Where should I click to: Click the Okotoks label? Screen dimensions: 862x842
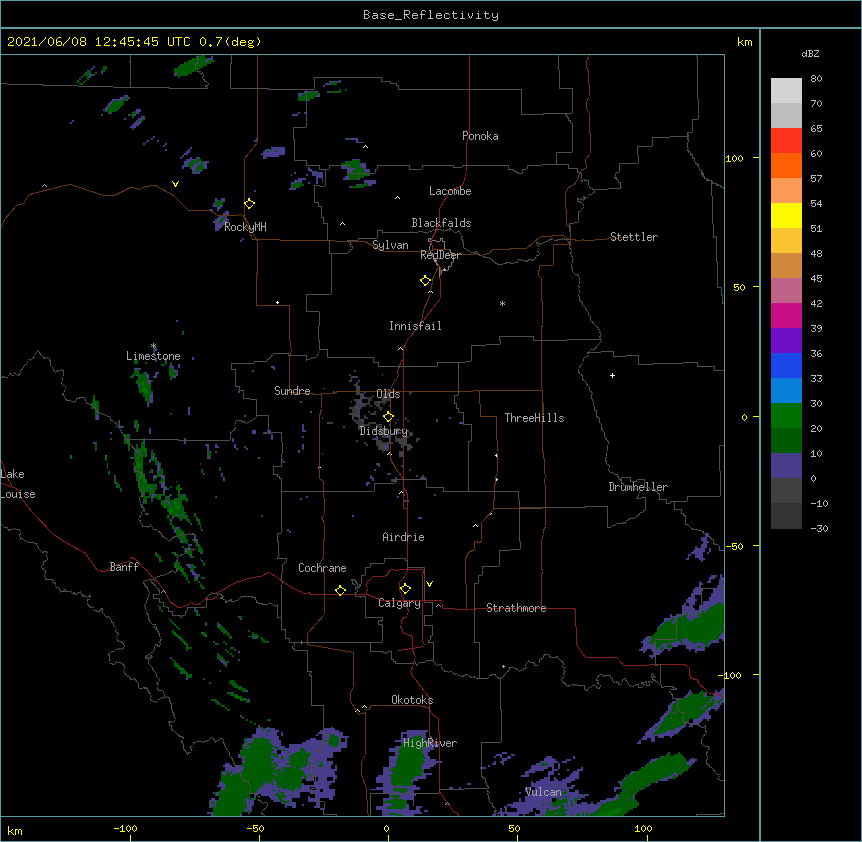412,700
